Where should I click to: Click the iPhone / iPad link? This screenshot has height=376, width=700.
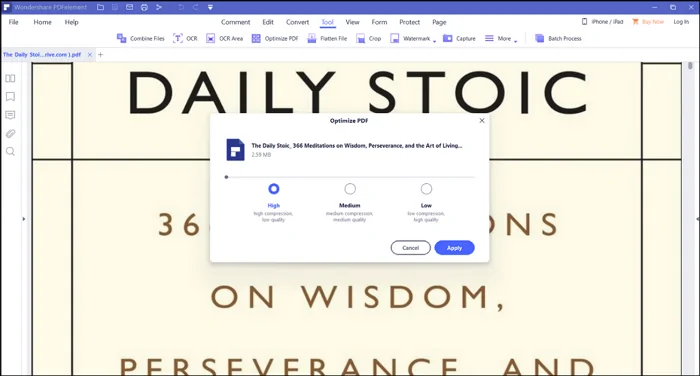(602, 21)
